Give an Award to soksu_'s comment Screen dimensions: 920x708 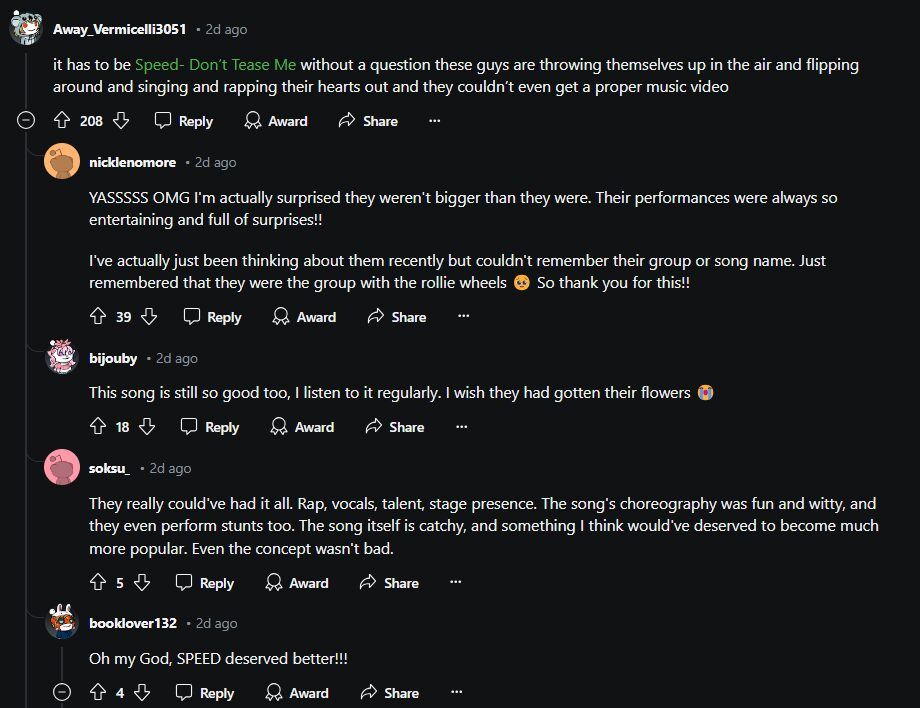coord(297,583)
